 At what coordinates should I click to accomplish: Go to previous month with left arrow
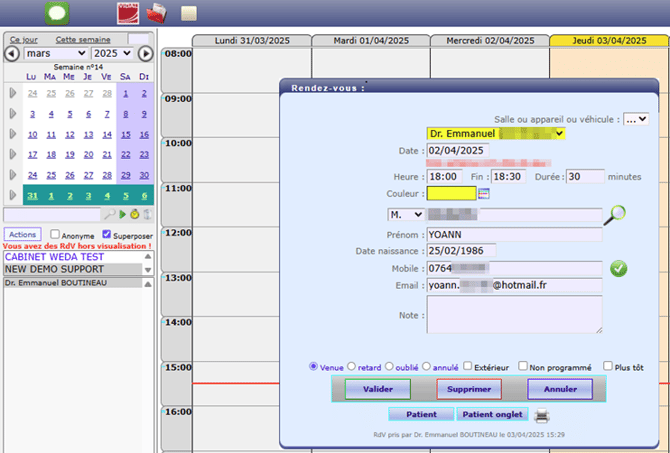12,53
